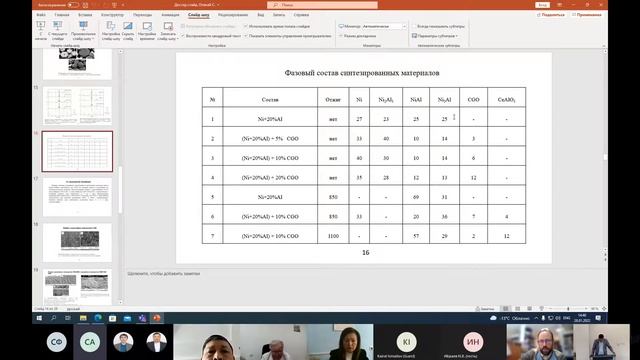Click participant avatar 'ИН'
Image resolution: width=640 pixels, height=360 pixels.
pos(473,342)
